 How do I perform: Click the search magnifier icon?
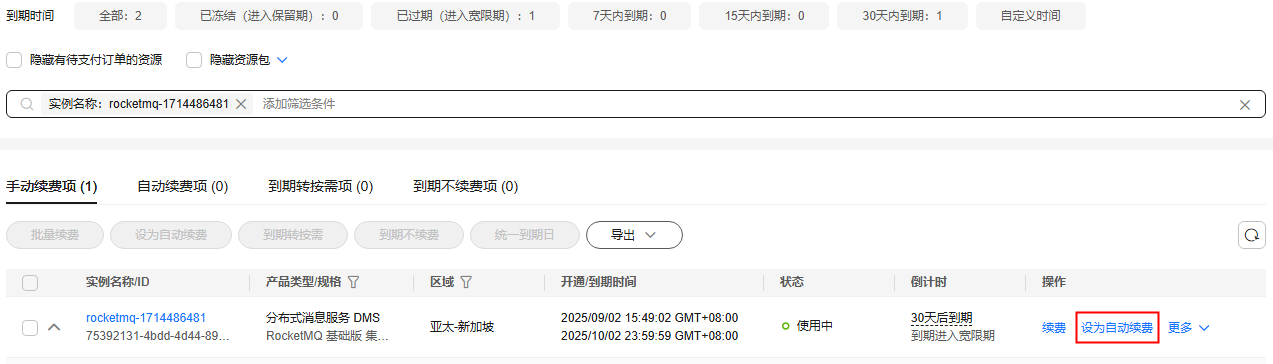27,104
